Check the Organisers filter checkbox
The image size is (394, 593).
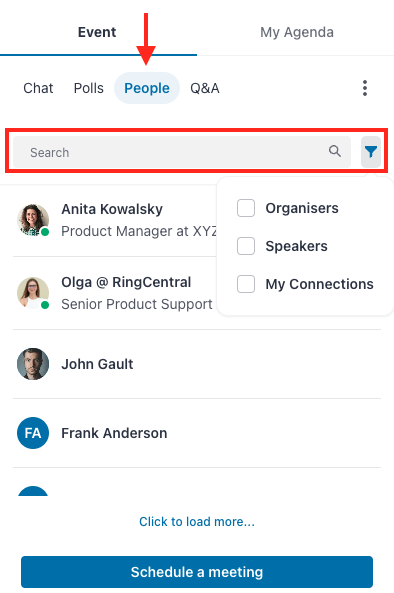[246, 208]
